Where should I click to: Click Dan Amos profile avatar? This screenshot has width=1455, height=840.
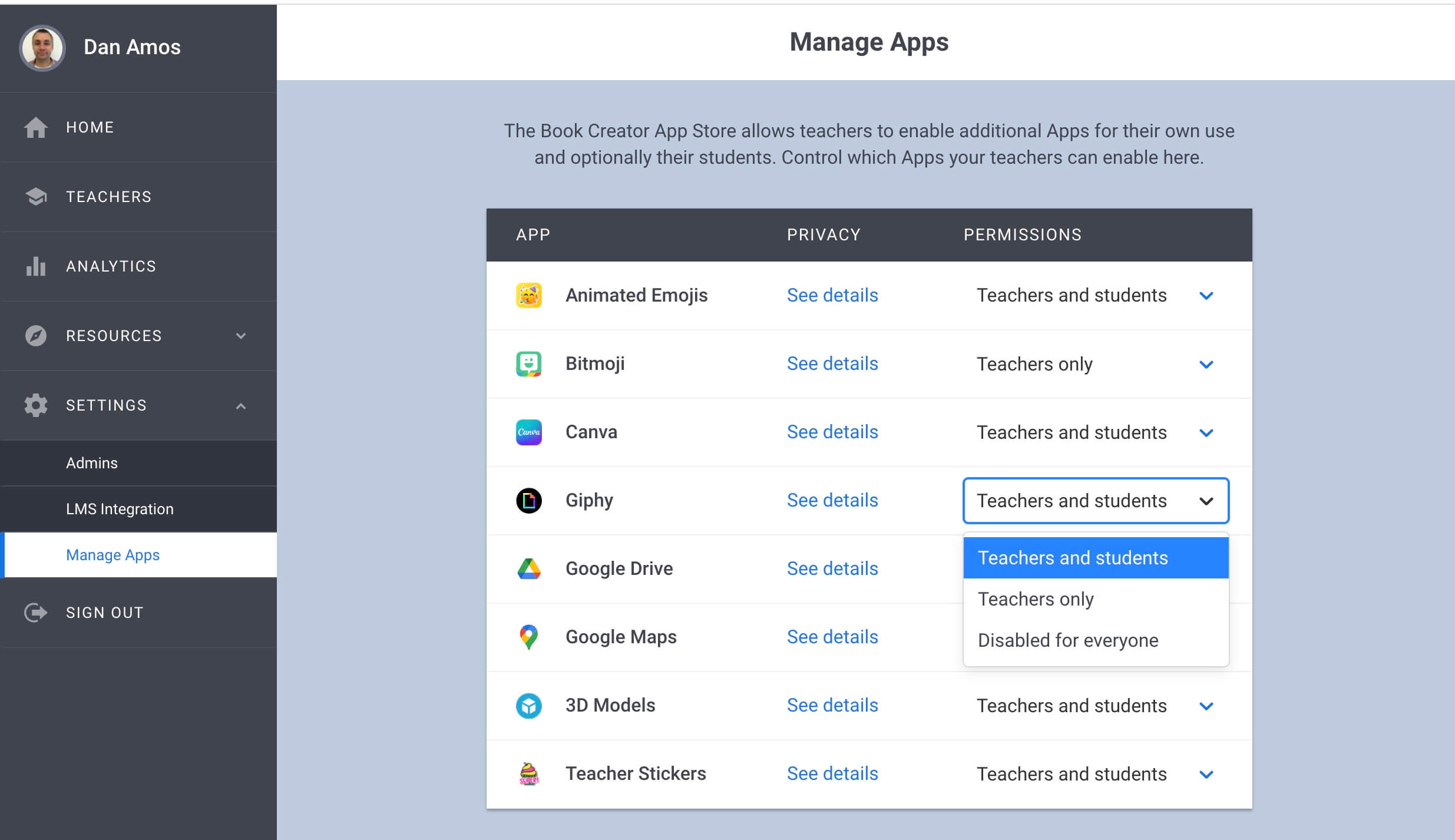tap(42, 48)
